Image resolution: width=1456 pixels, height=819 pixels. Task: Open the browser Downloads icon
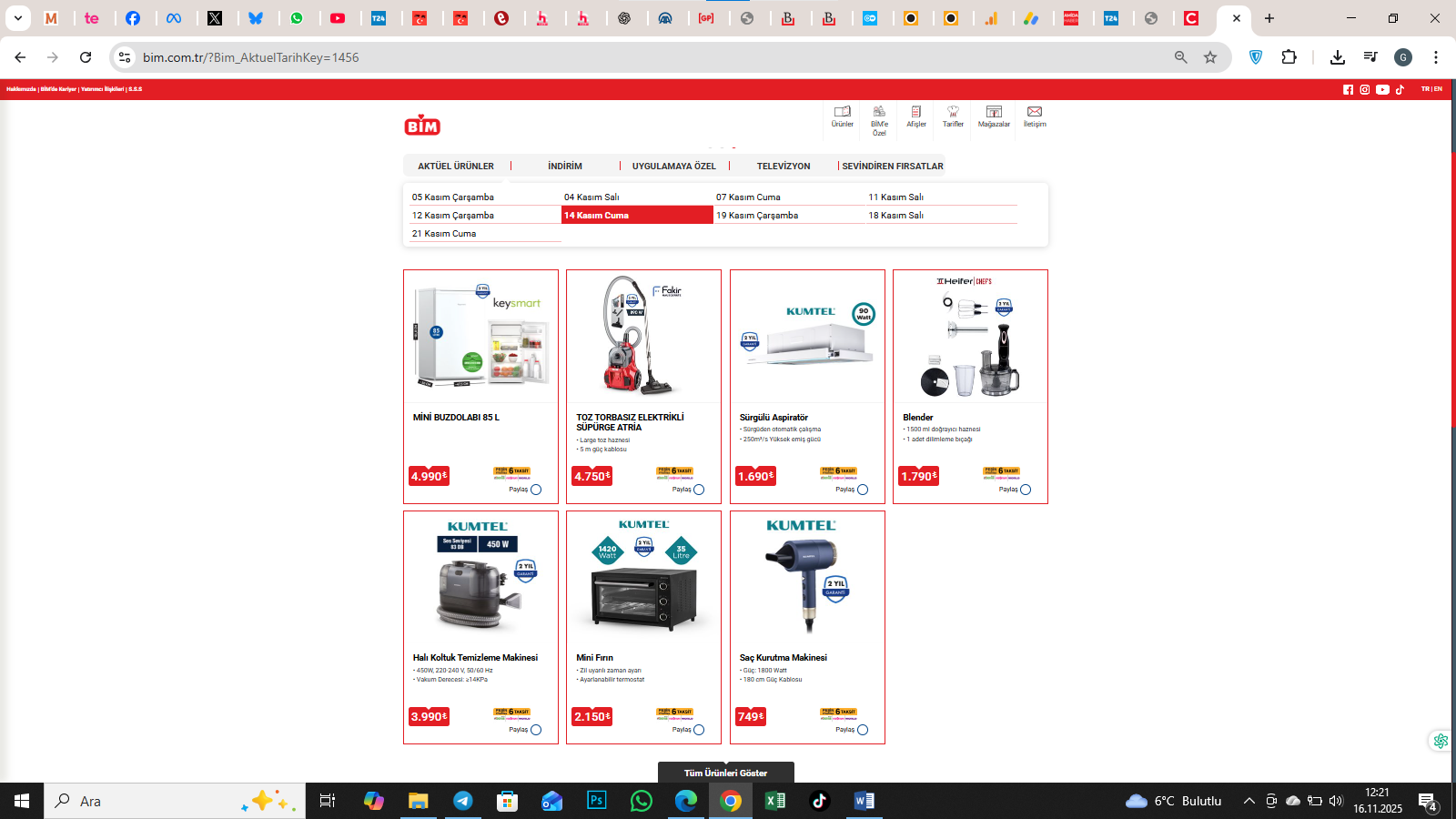[1337, 57]
